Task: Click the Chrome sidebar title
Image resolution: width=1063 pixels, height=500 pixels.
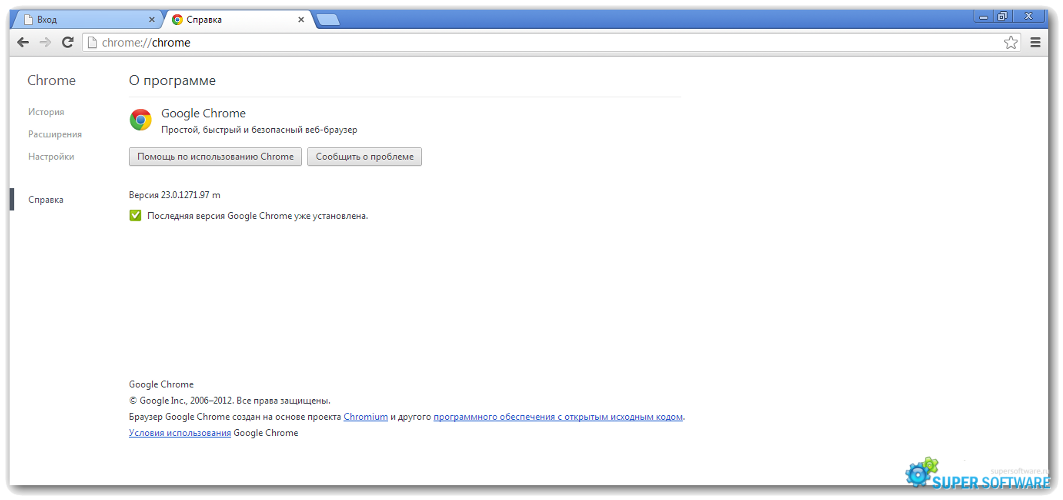Action: click(52, 81)
